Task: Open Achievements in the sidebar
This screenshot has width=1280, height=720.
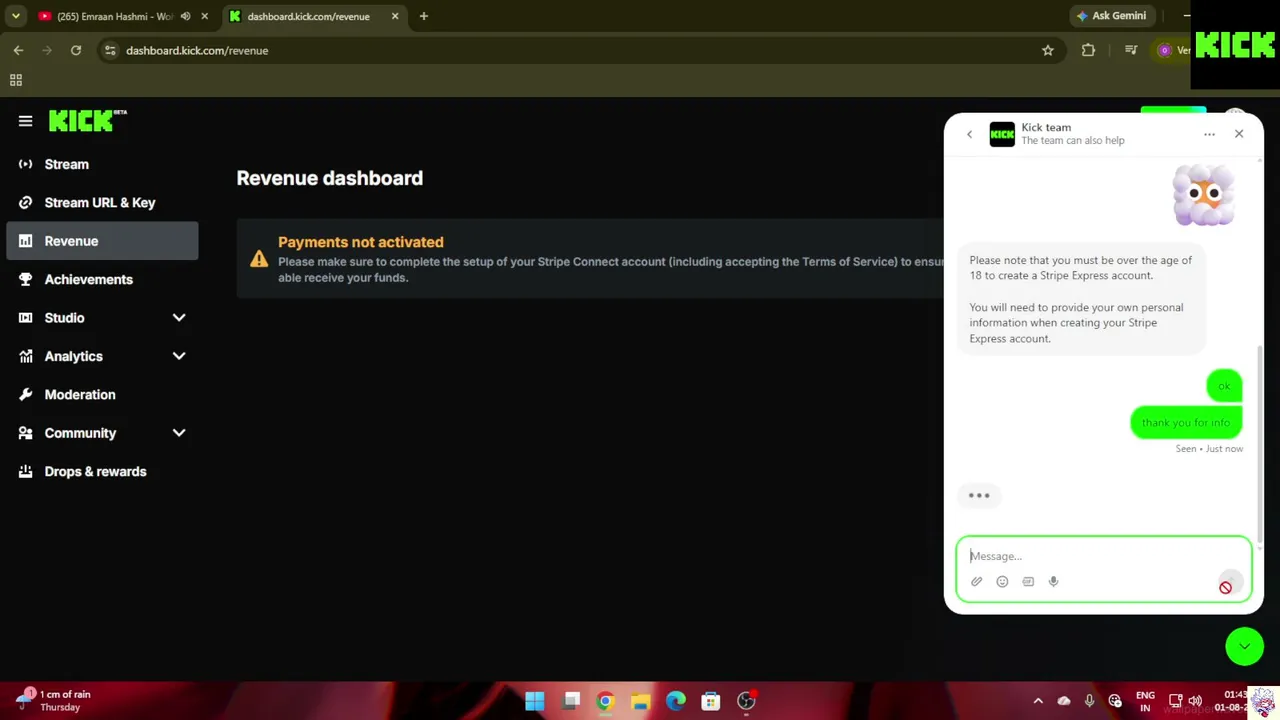Action: tap(102, 279)
